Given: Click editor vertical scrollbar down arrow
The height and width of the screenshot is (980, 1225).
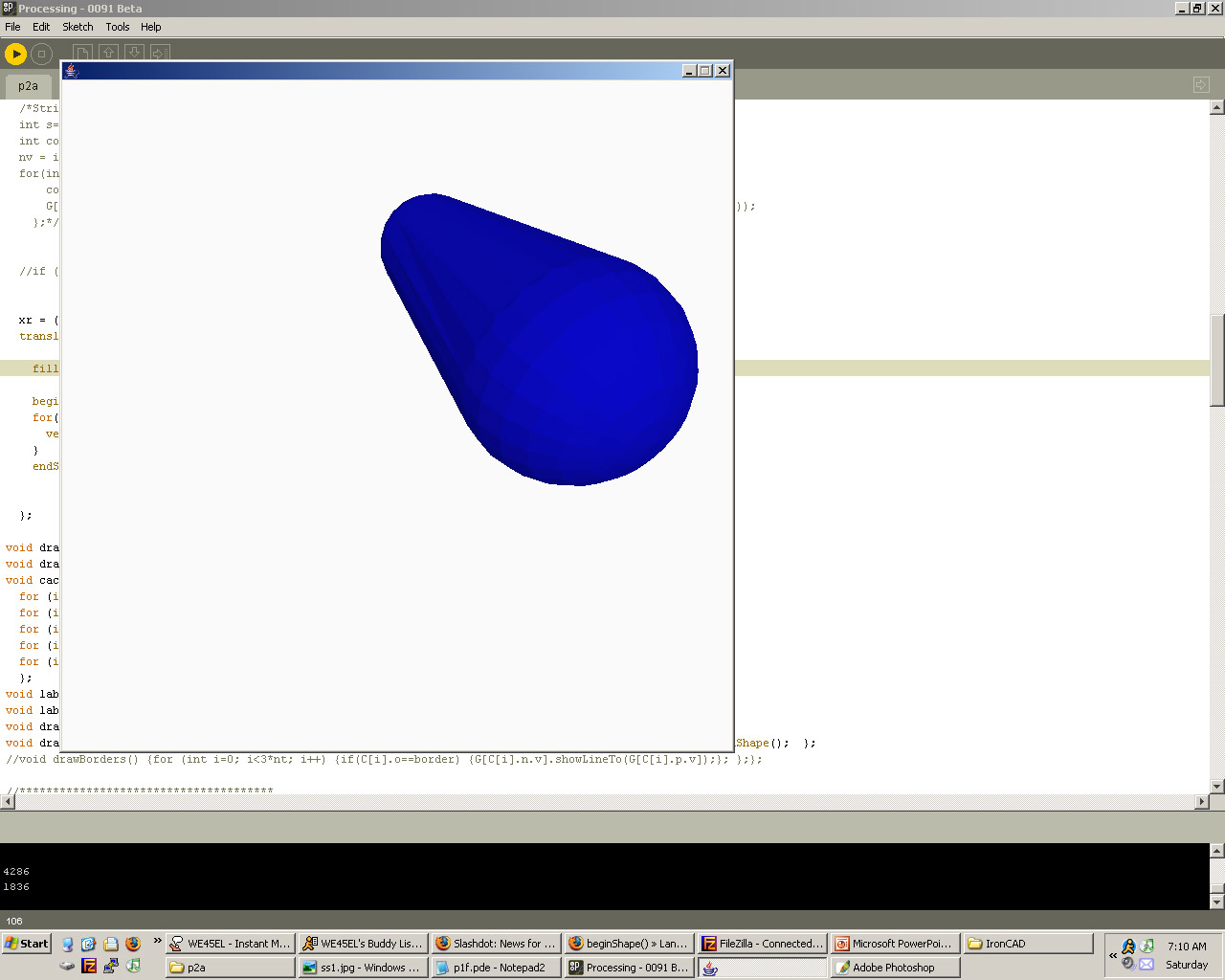Looking at the screenshot, I should tap(1217, 786).
